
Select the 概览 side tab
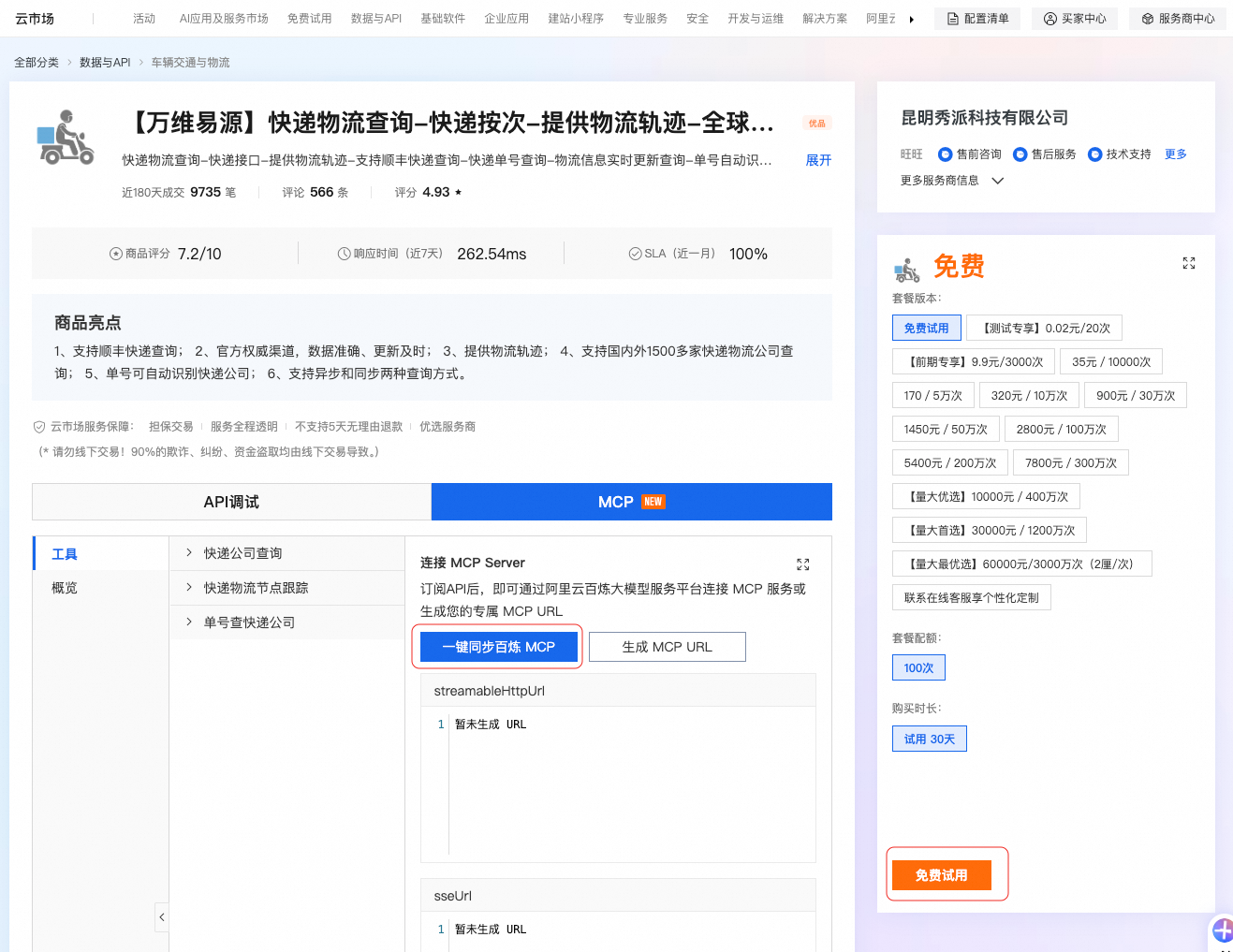click(100, 588)
